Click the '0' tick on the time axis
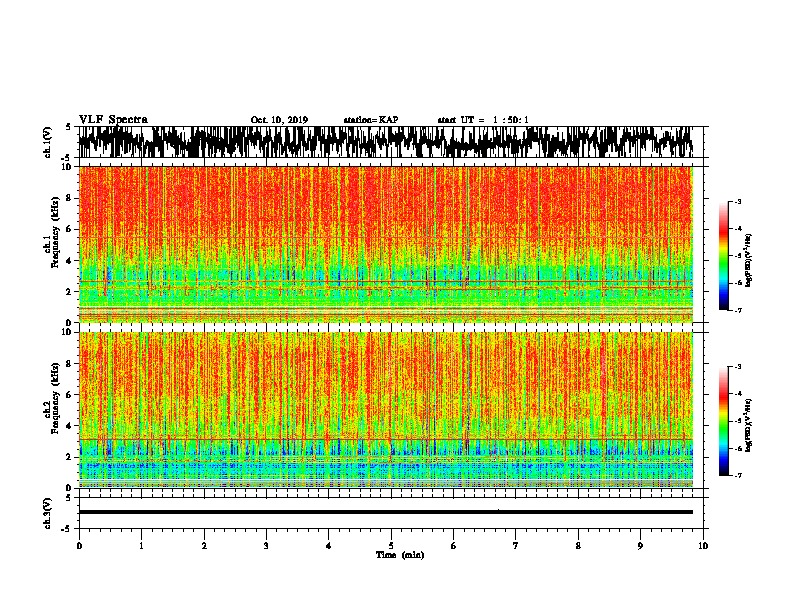 79,546
